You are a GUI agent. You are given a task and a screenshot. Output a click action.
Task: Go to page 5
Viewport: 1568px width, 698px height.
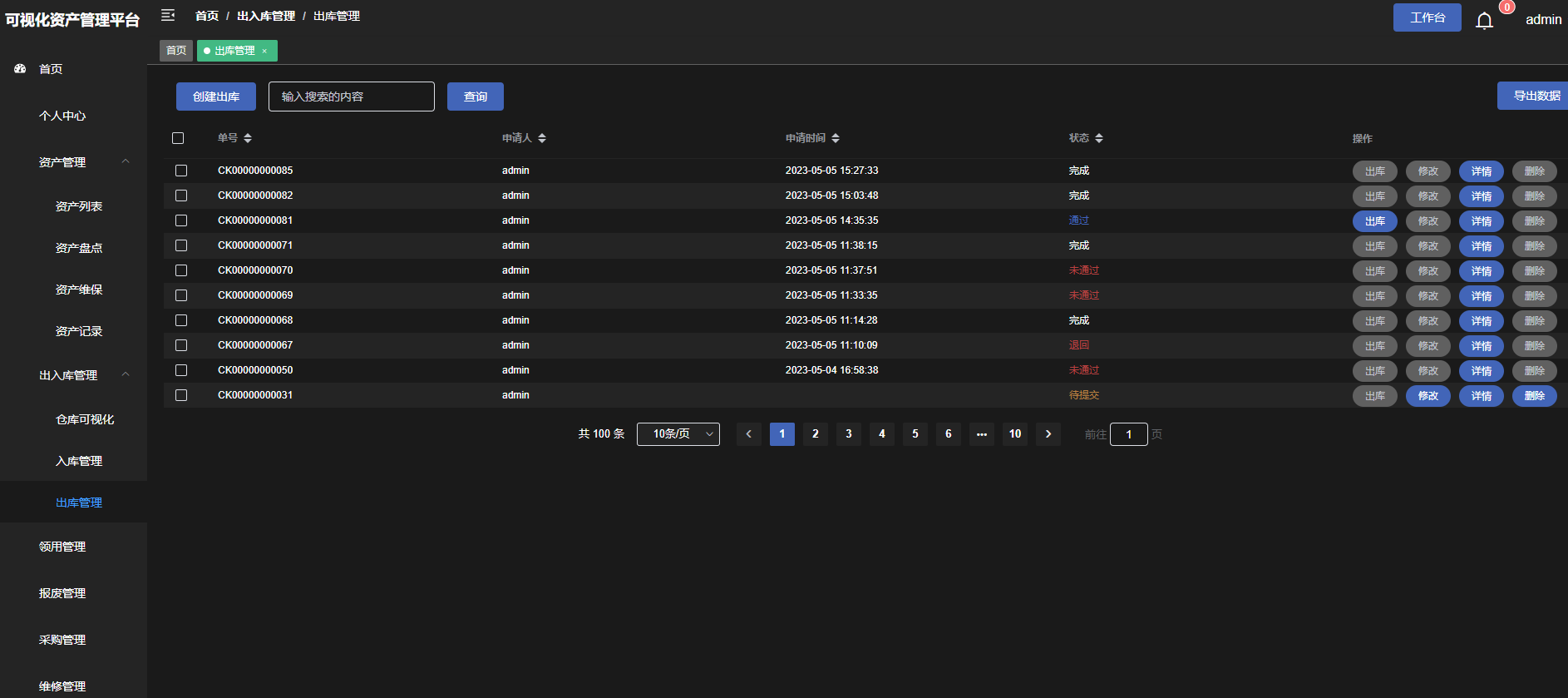915,434
